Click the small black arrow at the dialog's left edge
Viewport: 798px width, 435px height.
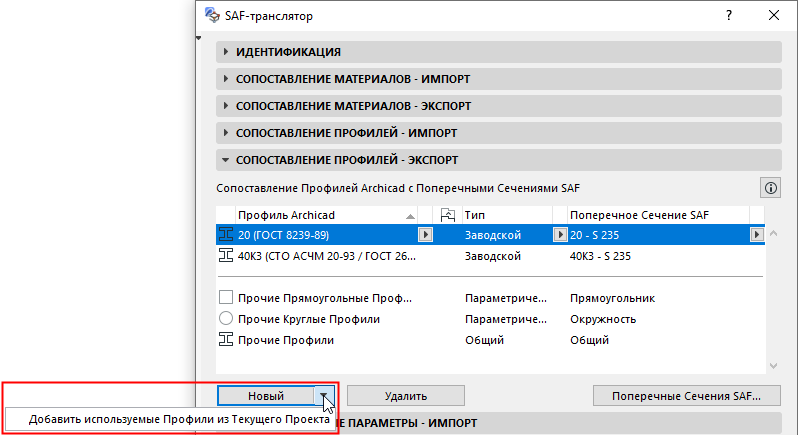coord(198,38)
